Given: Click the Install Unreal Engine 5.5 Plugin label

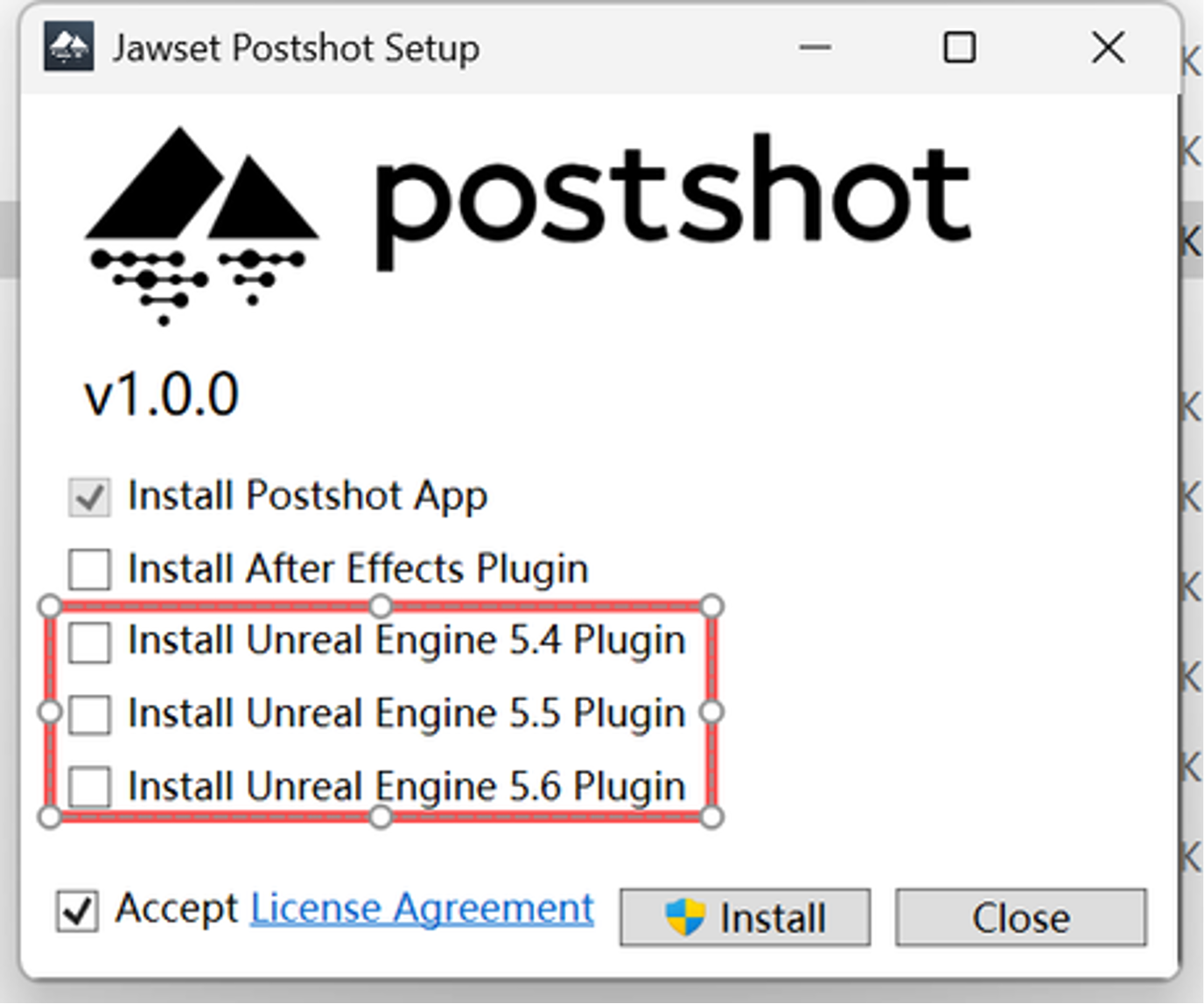Looking at the screenshot, I should point(405,713).
